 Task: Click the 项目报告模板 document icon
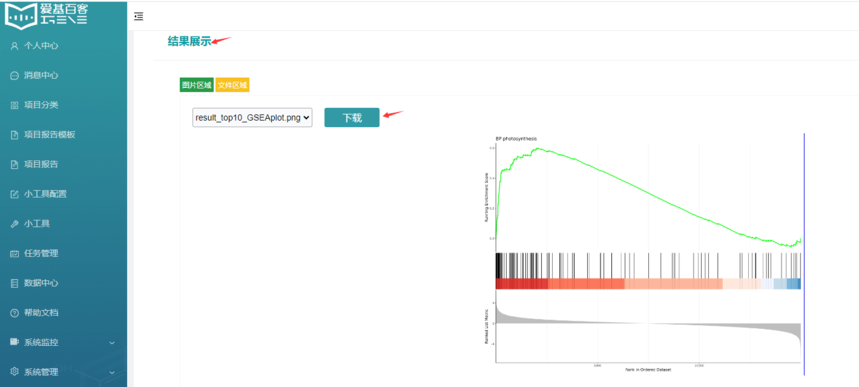(x=15, y=135)
